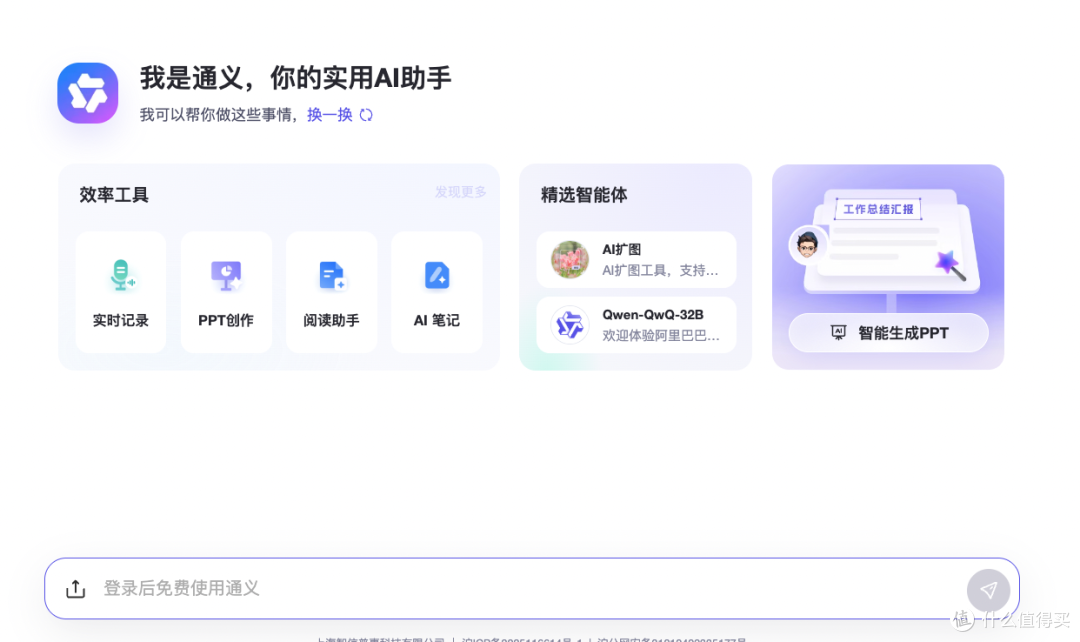Screen dimensions: 1080x642
Task: Open the 实时记录 microphone tool
Action: coord(121,275)
